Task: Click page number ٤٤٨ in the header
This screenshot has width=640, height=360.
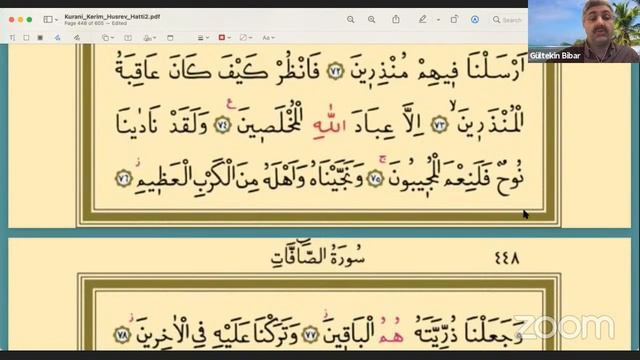Action: pos(507,258)
